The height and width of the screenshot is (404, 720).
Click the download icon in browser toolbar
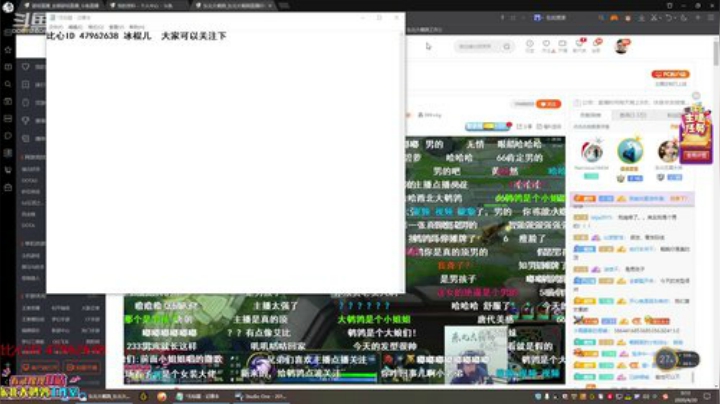(641, 17)
